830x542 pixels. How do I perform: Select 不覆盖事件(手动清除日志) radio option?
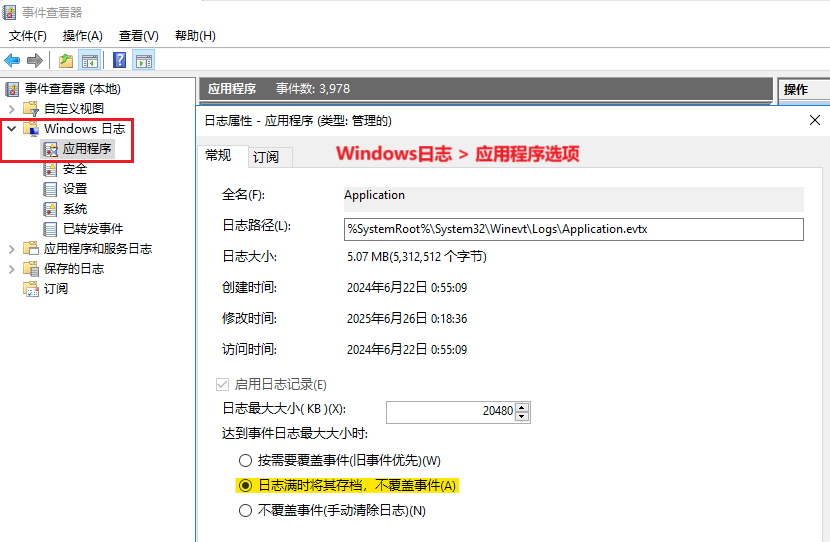tap(245, 511)
